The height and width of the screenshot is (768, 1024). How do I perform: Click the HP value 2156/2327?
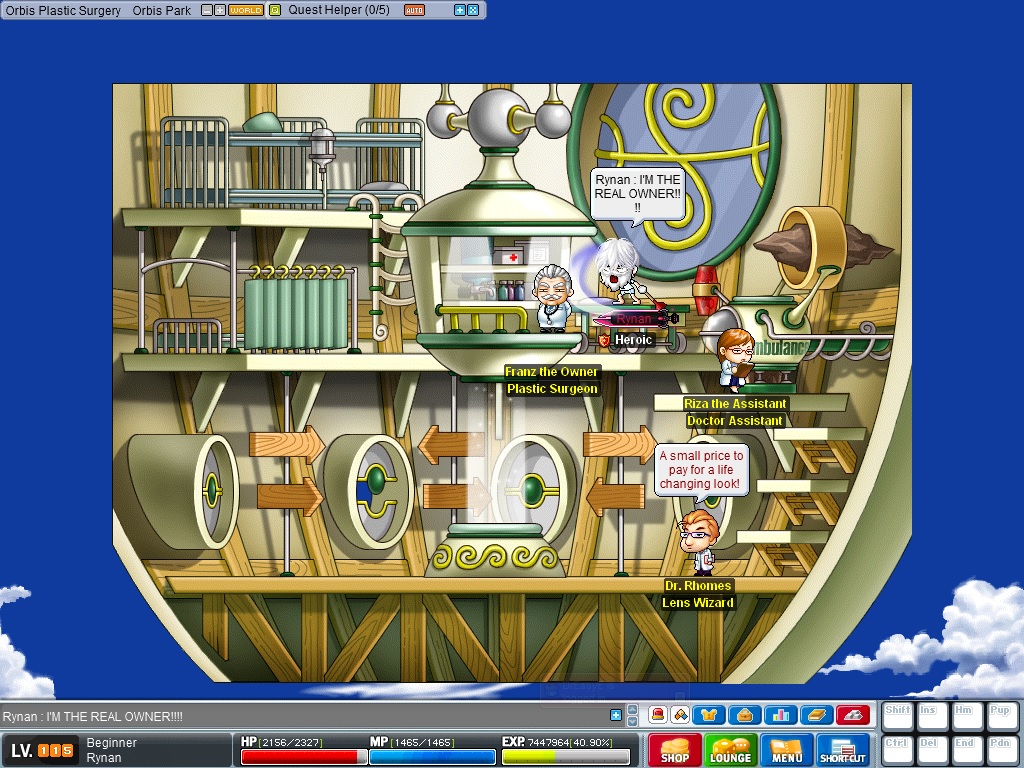[290, 743]
